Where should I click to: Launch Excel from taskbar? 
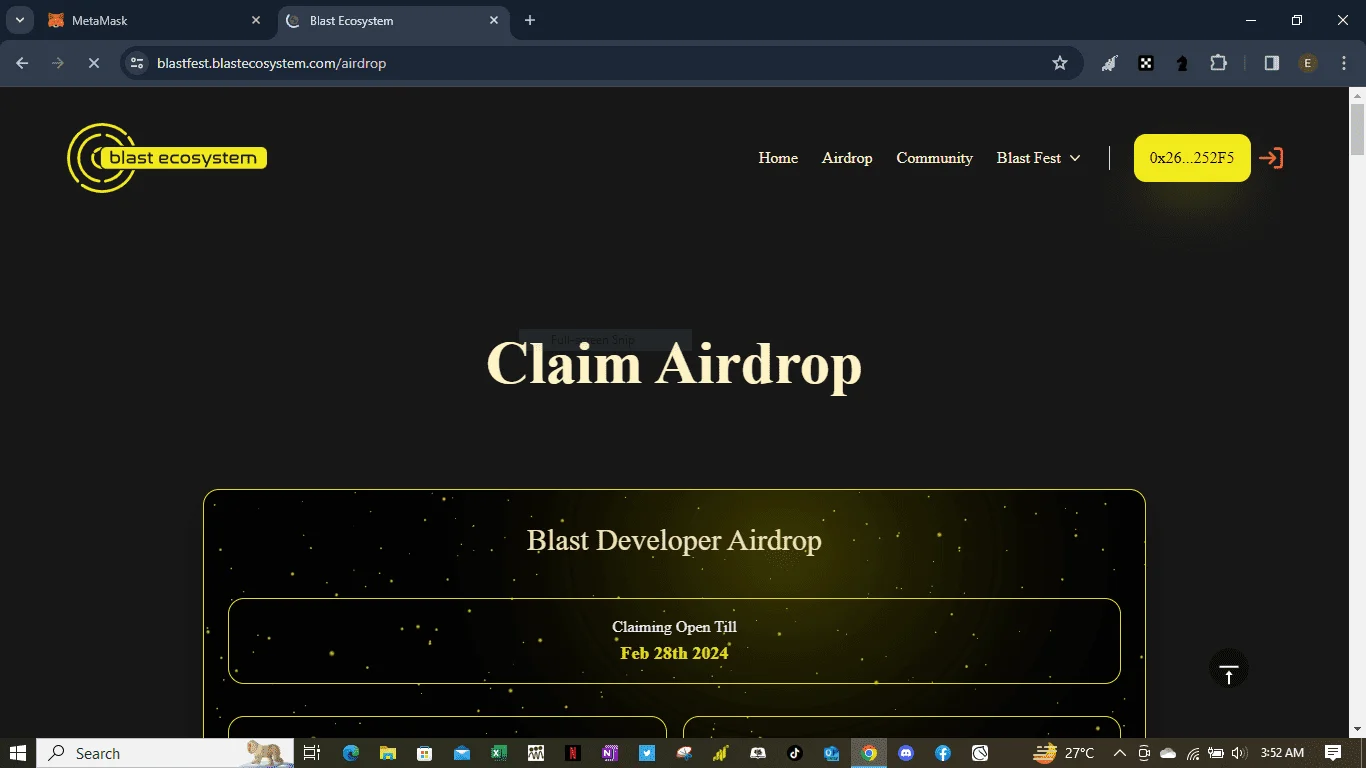[x=499, y=753]
